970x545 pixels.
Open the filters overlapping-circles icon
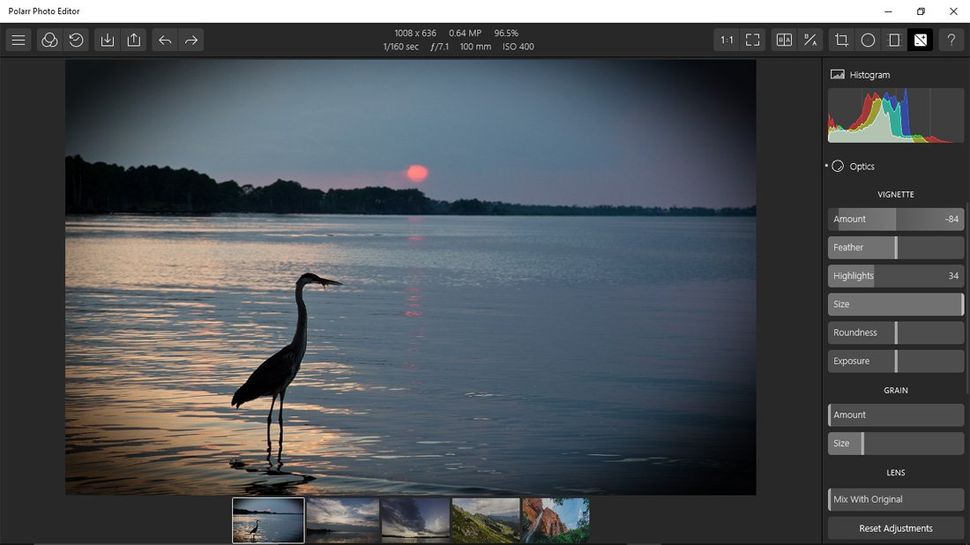tap(49, 40)
